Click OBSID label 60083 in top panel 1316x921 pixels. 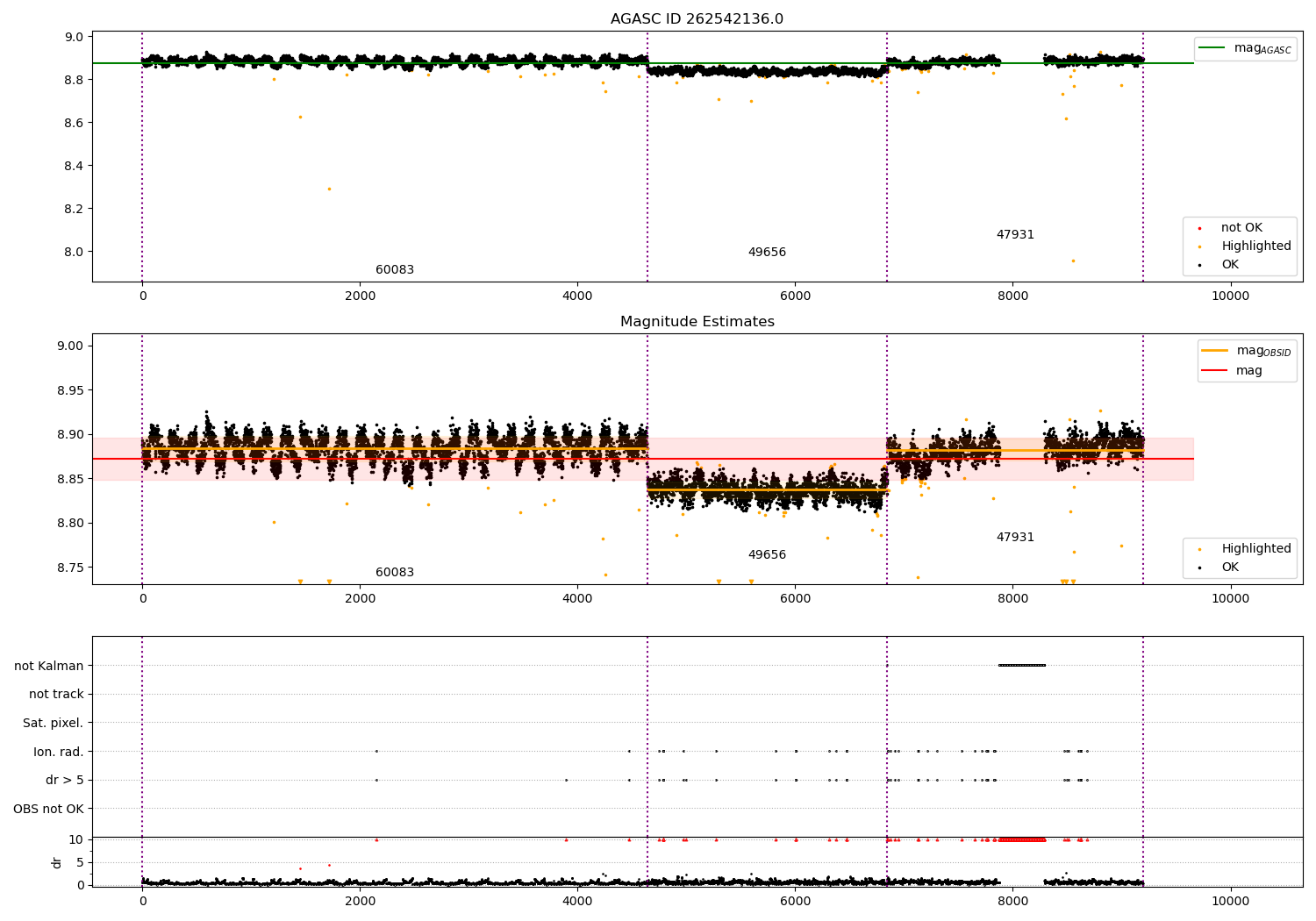point(395,270)
